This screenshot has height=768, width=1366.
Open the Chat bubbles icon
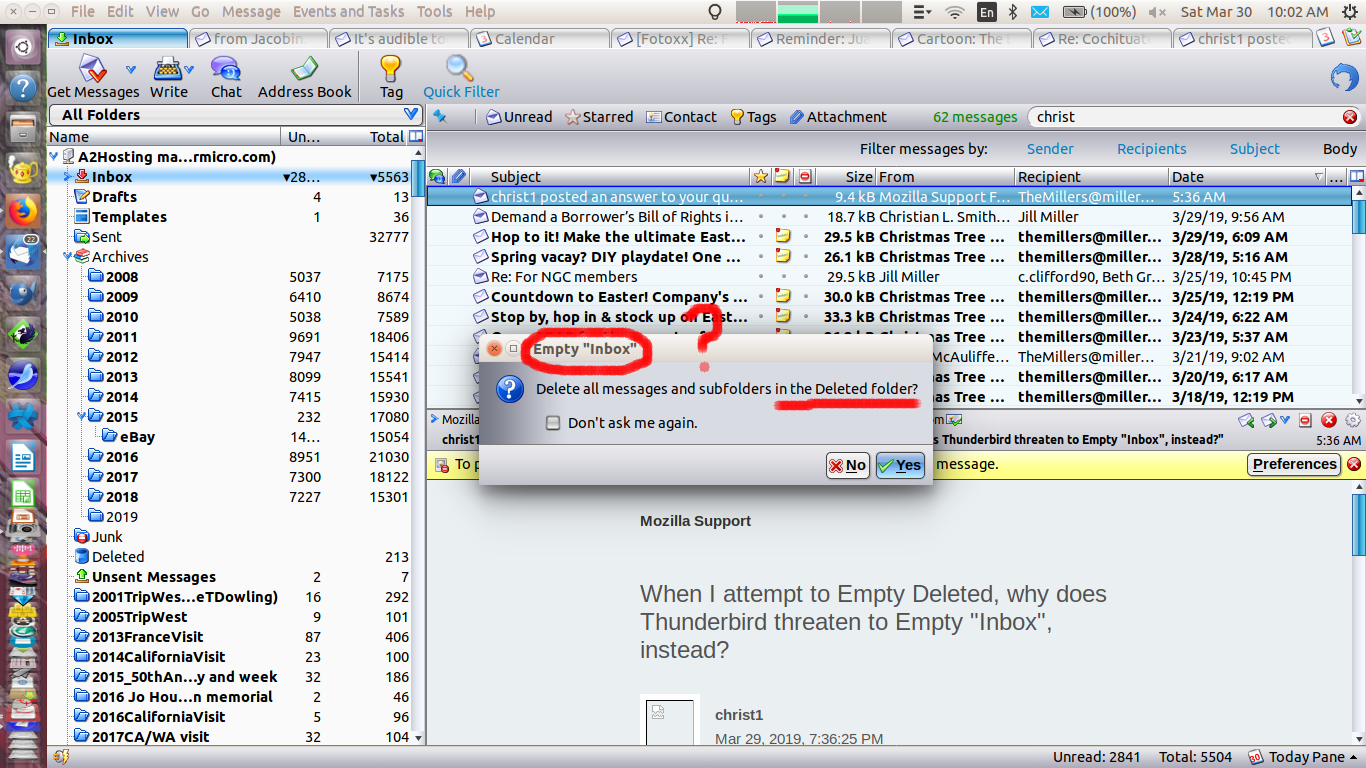226,69
